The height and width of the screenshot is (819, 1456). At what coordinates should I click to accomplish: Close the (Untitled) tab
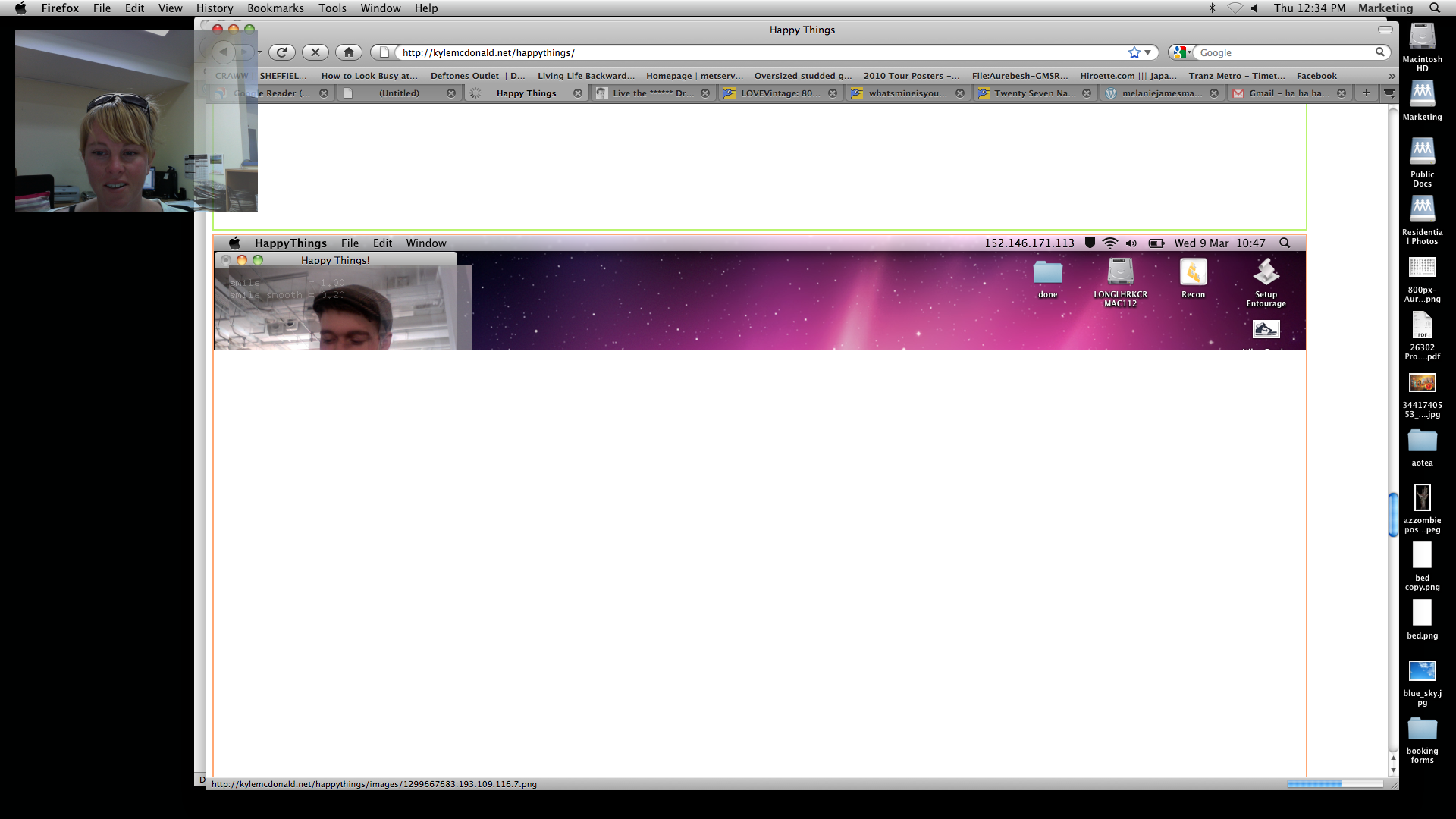451,93
